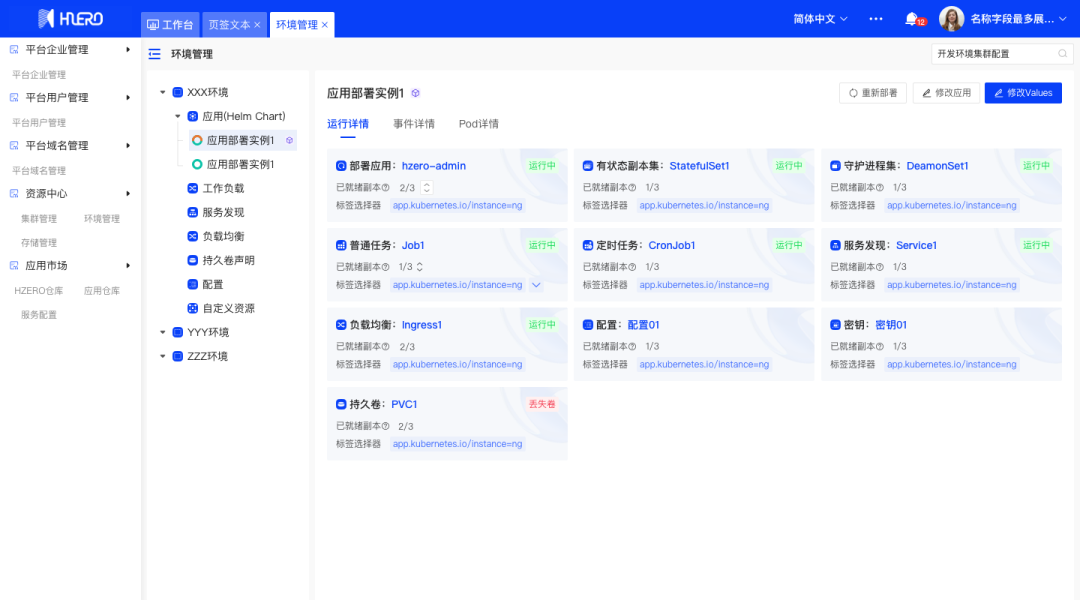The width and height of the screenshot is (1080, 600).
Task: Switch to the Pod详情 tab
Action: click(x=478, y=124)
